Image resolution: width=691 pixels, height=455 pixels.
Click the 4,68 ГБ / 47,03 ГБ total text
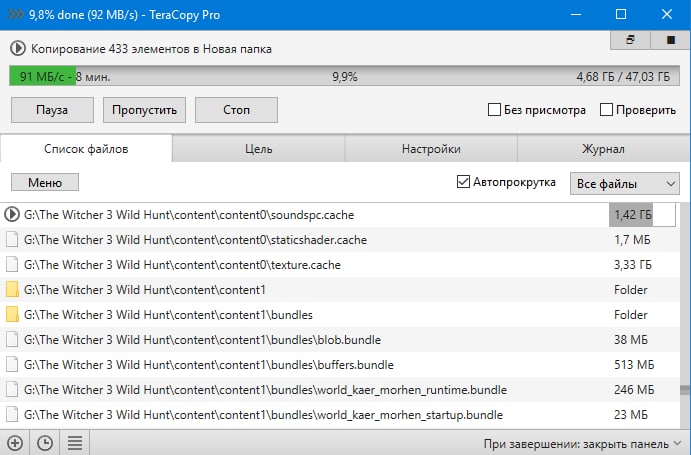pos(623,77)
